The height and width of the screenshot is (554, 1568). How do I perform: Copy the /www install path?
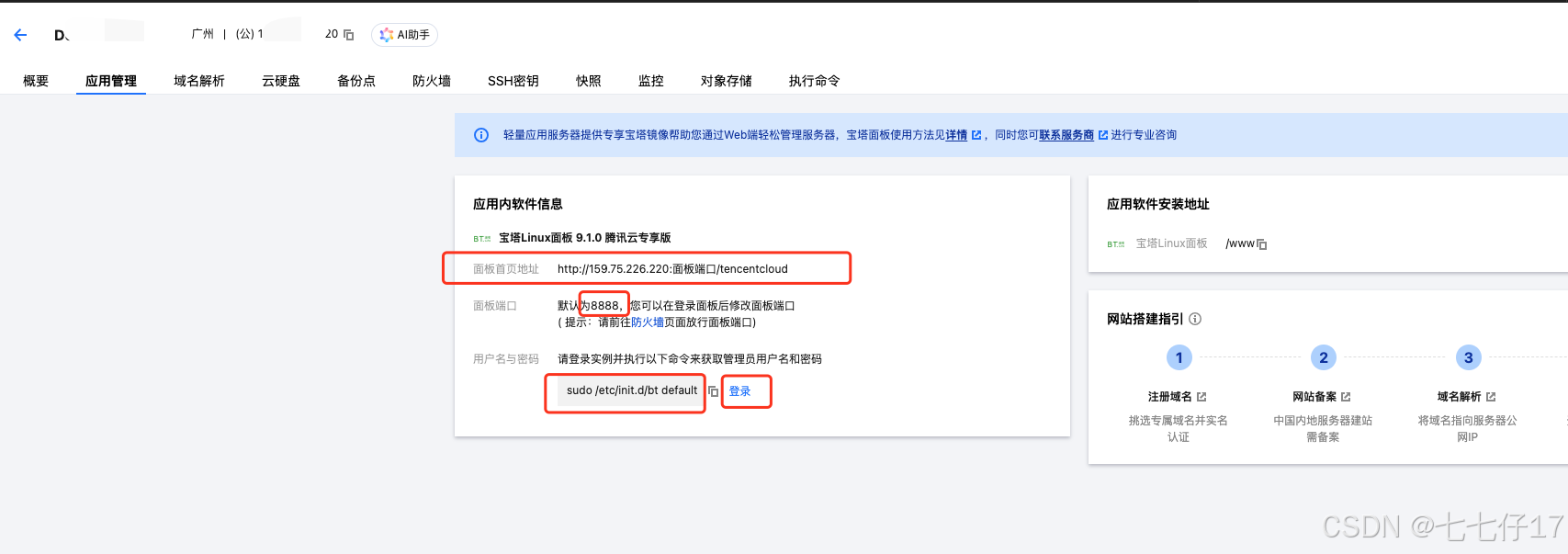tap(1262, 244)
